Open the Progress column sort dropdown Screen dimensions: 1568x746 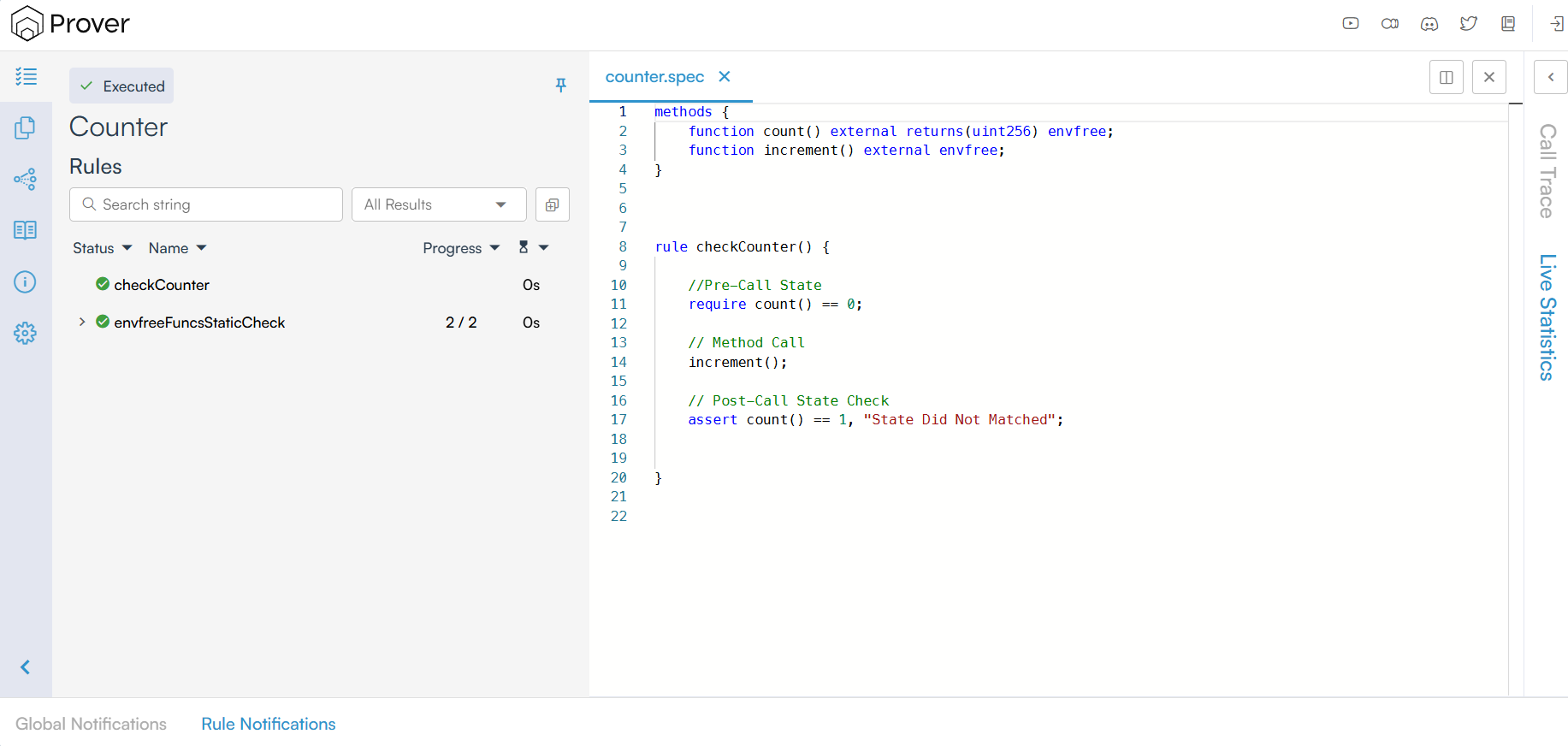click(460, 248)
